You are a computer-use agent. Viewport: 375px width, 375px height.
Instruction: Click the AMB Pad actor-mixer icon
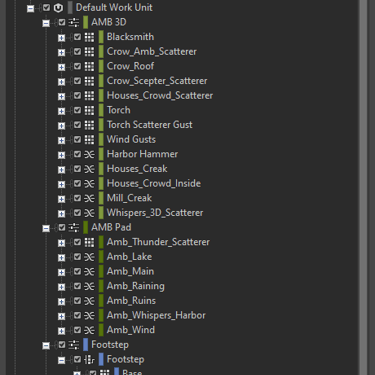pyautogui.click(x=74, y=228)
